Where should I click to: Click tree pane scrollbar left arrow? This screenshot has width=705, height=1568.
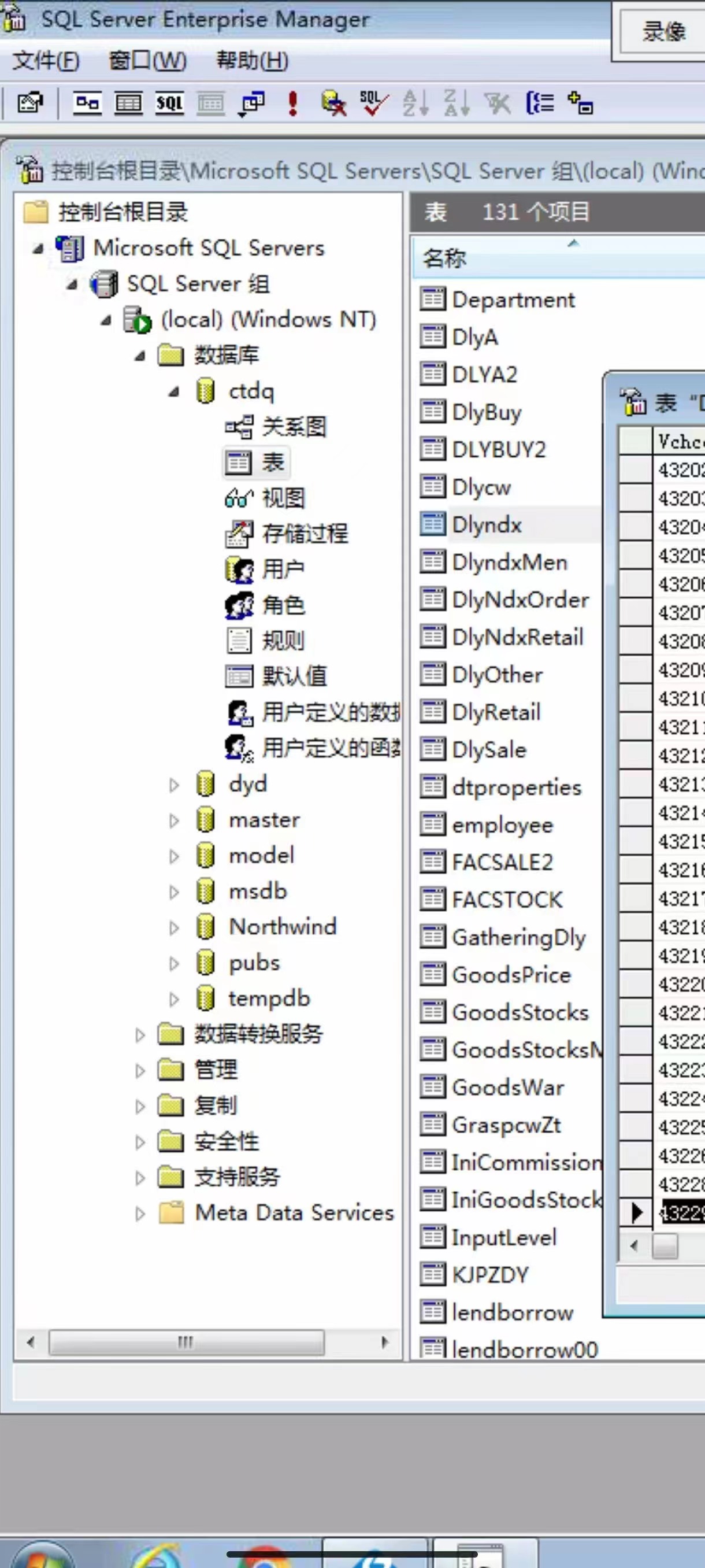31,1342
